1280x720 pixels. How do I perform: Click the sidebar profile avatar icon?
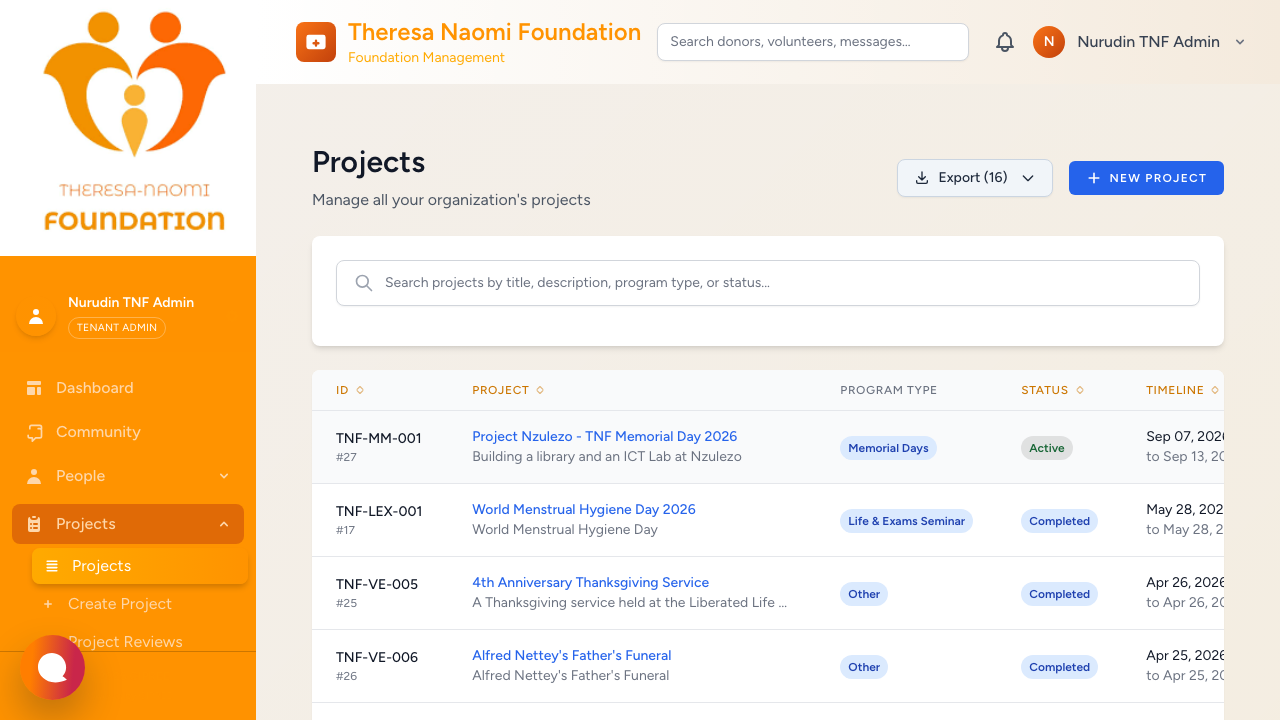pyautogui.click(x=36, y=316)
